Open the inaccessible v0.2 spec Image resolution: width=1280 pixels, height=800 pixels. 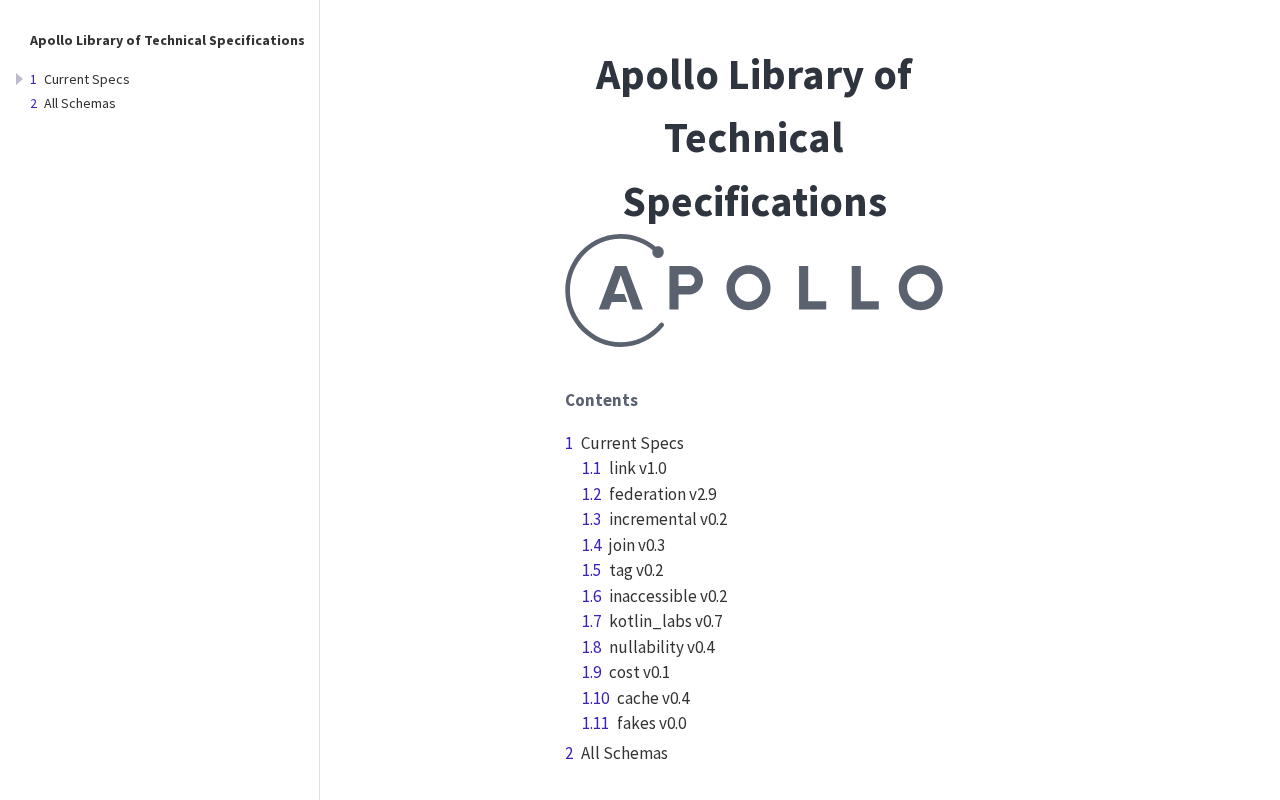[667, 596]
